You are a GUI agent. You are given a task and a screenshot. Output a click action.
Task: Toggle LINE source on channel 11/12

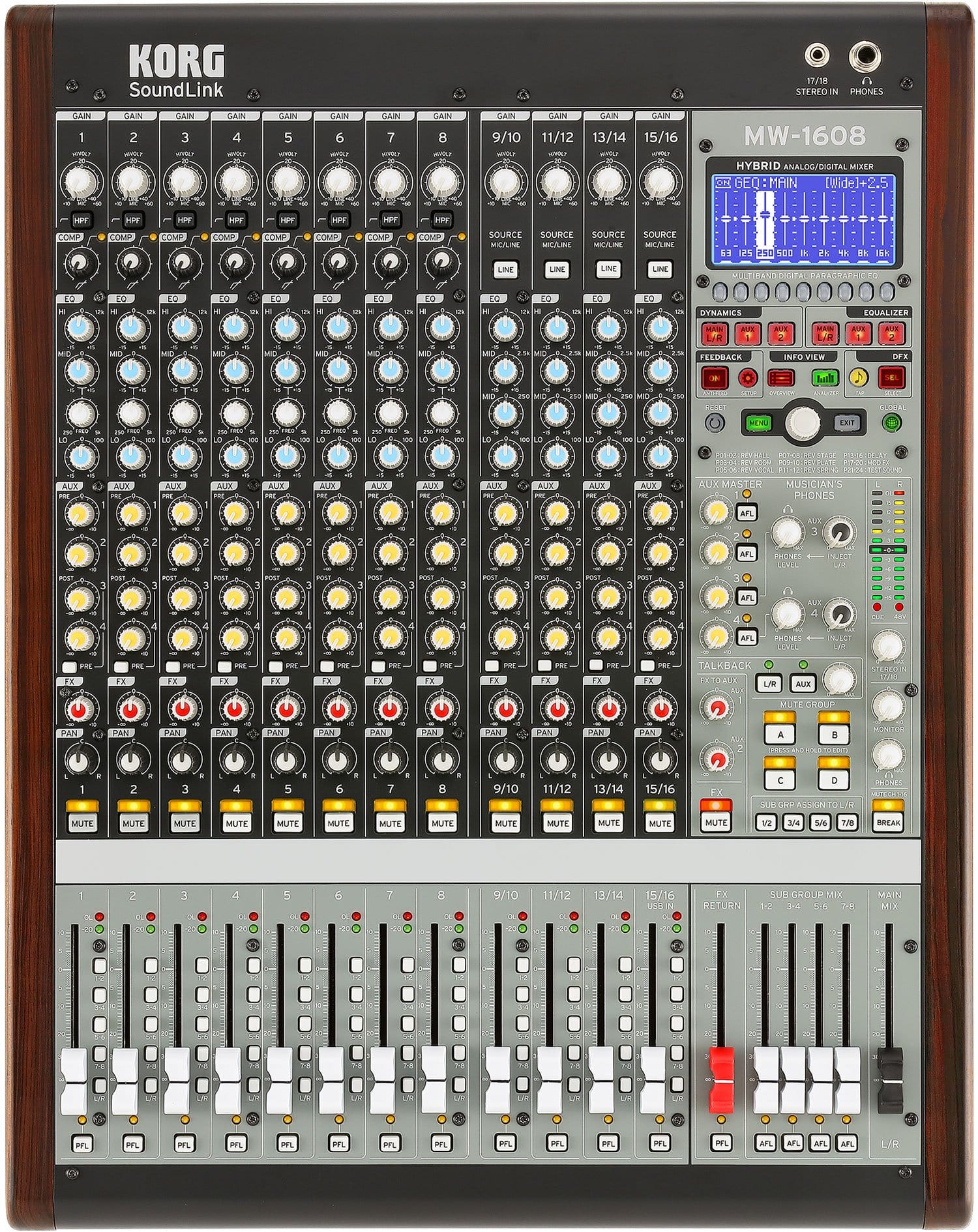click(557, 269)
